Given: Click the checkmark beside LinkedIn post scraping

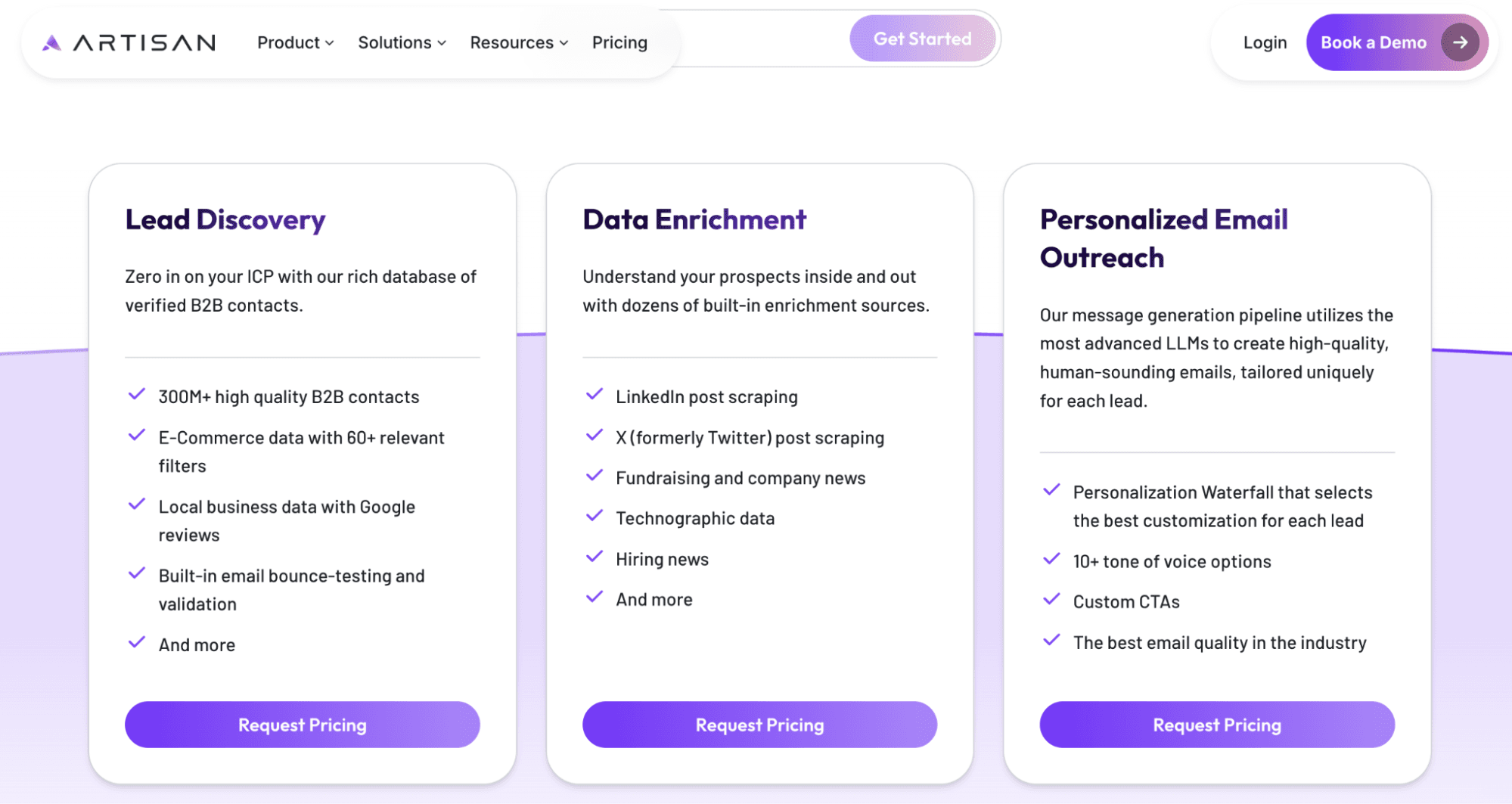Looking at the screenshot, I should [595, 394].
